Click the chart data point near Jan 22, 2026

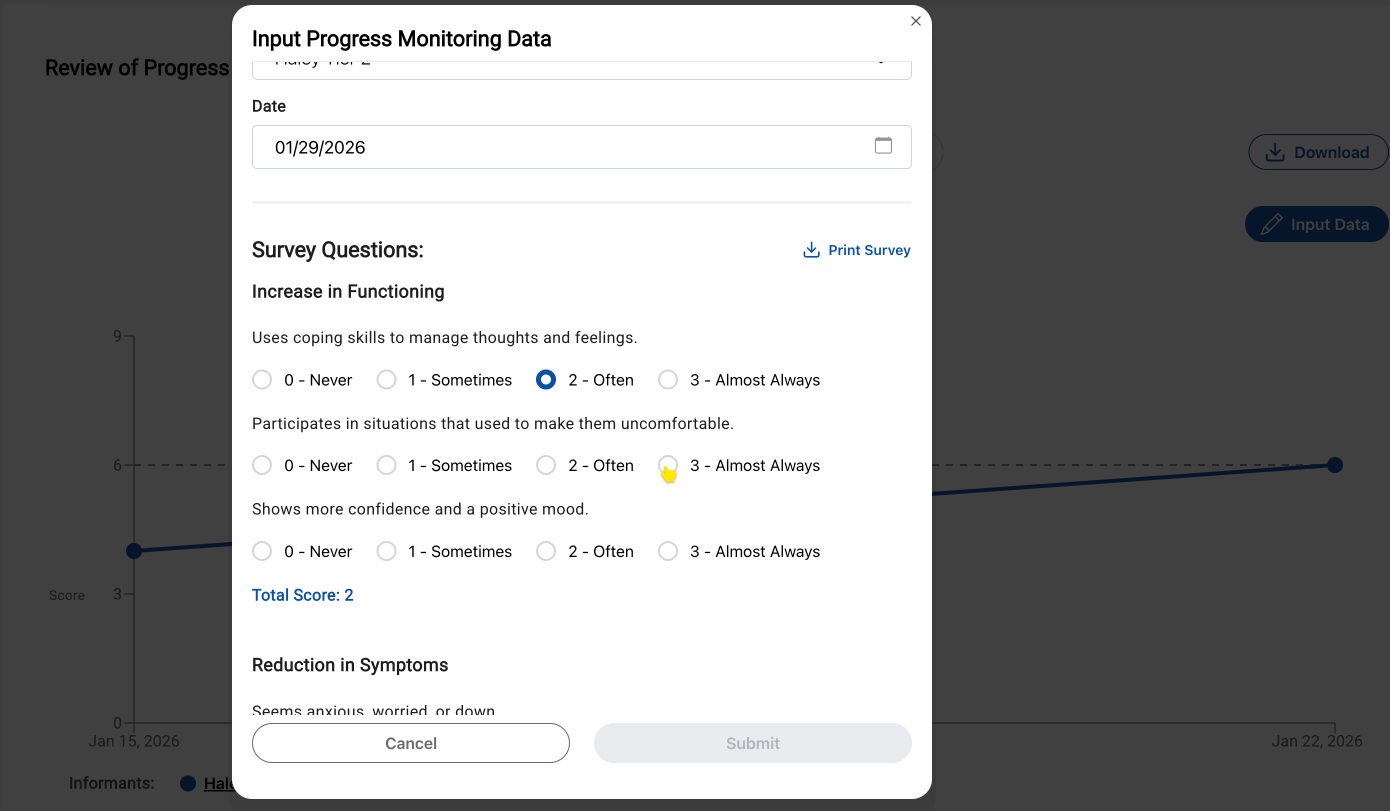coord(1336,464)
